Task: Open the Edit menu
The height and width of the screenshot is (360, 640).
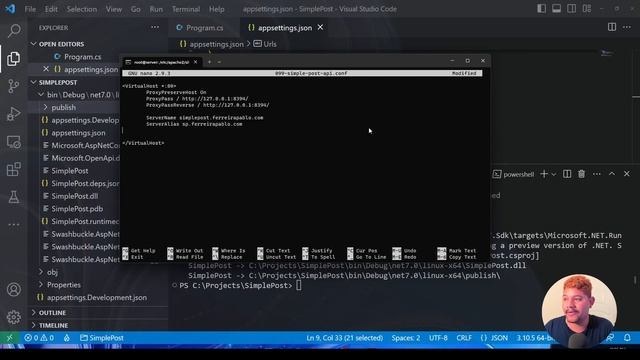Action: pos(51,9)
